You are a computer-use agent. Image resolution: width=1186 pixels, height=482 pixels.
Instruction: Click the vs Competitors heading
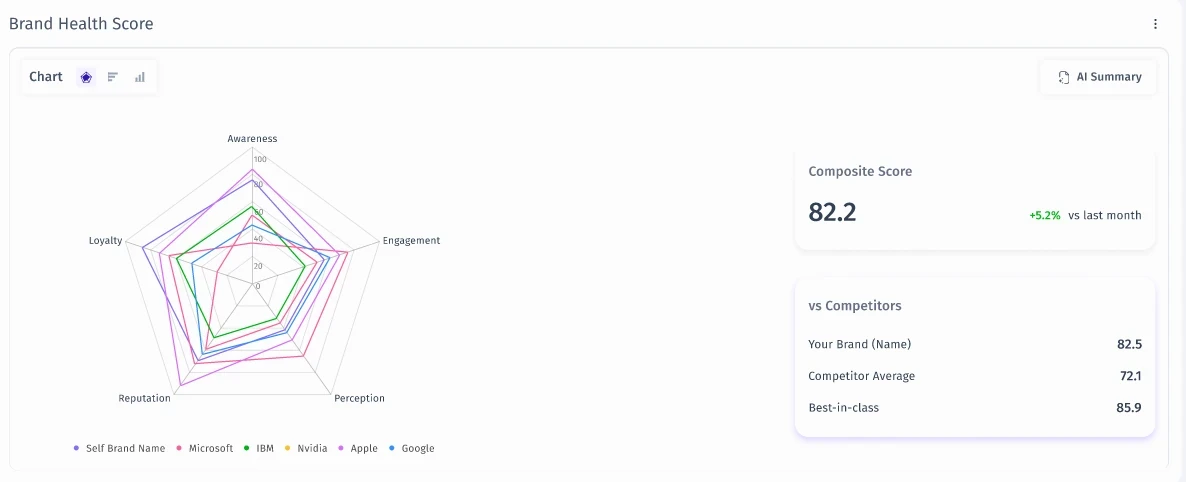(x=855, y=306)
